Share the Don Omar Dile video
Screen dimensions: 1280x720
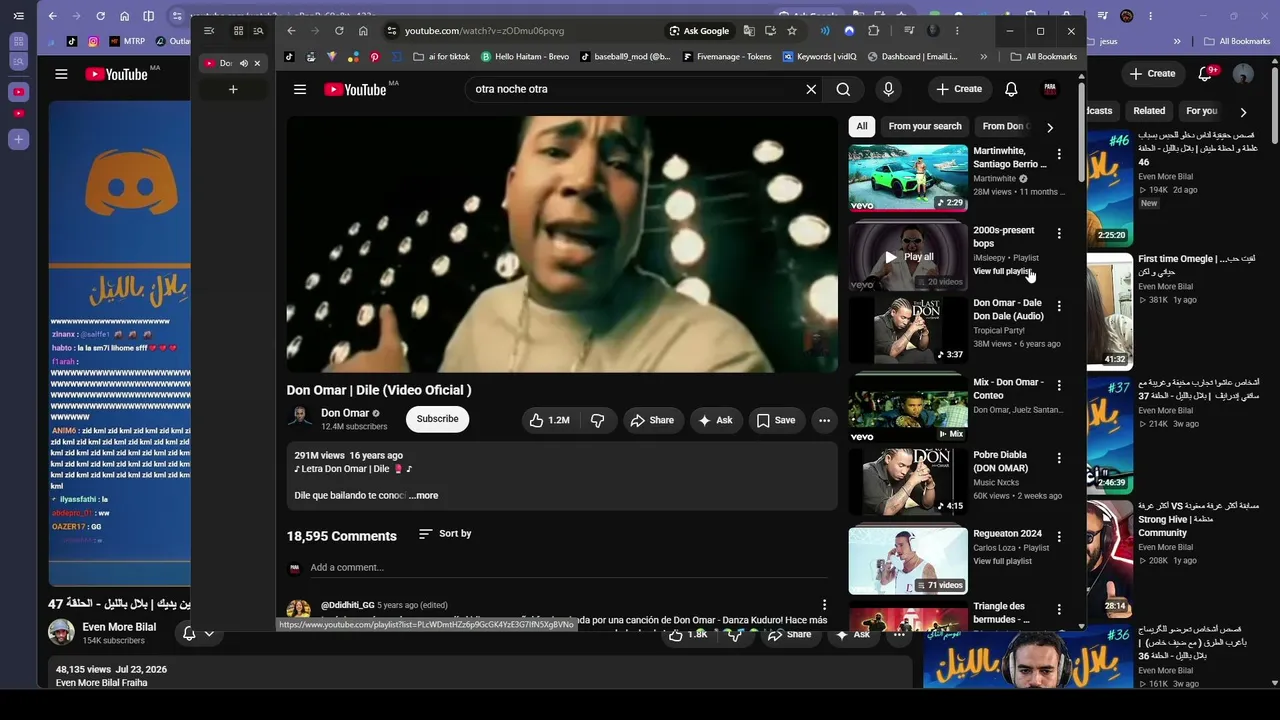click(x=652, y=420)
